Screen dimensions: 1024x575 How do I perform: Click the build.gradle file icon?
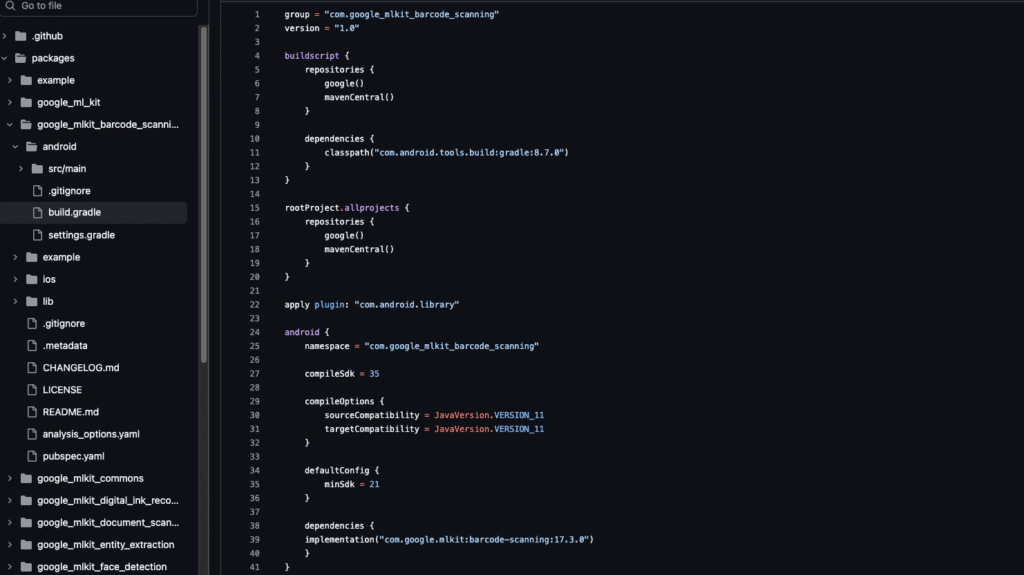tap(38, 213)
